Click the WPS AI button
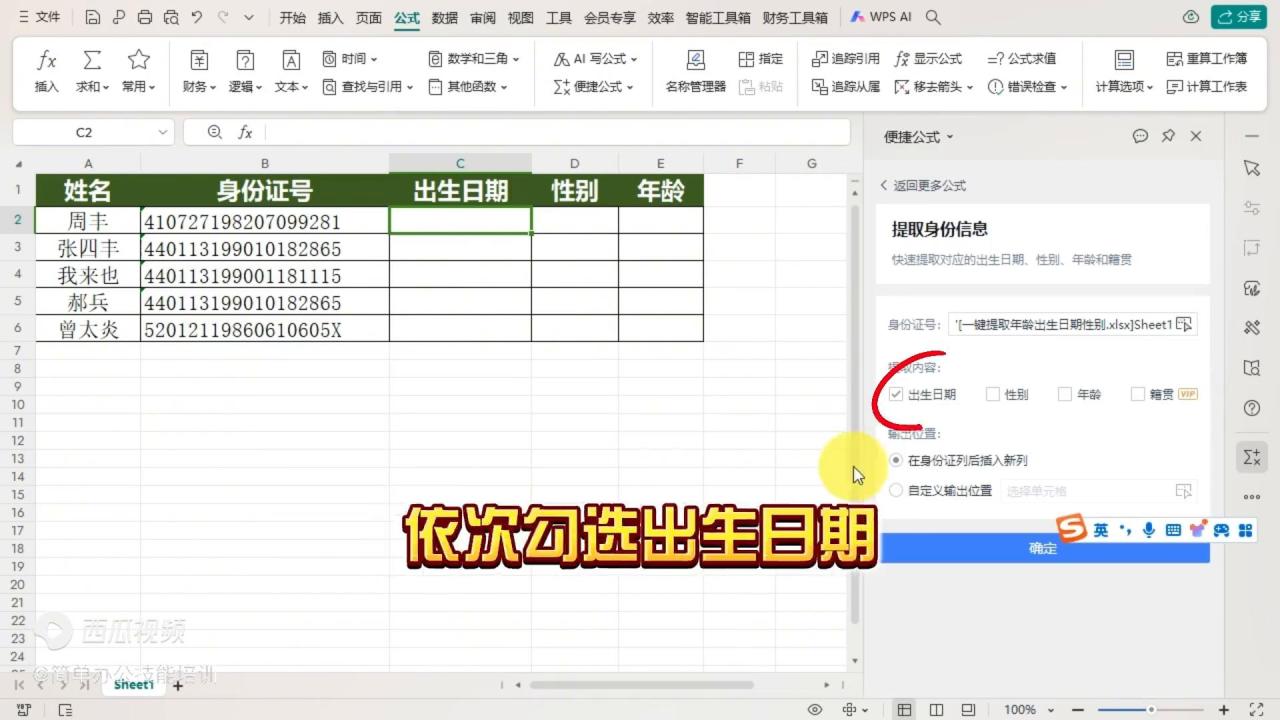Image resolution: width=1280 pixels, height=720 pixels. [882, 17]
